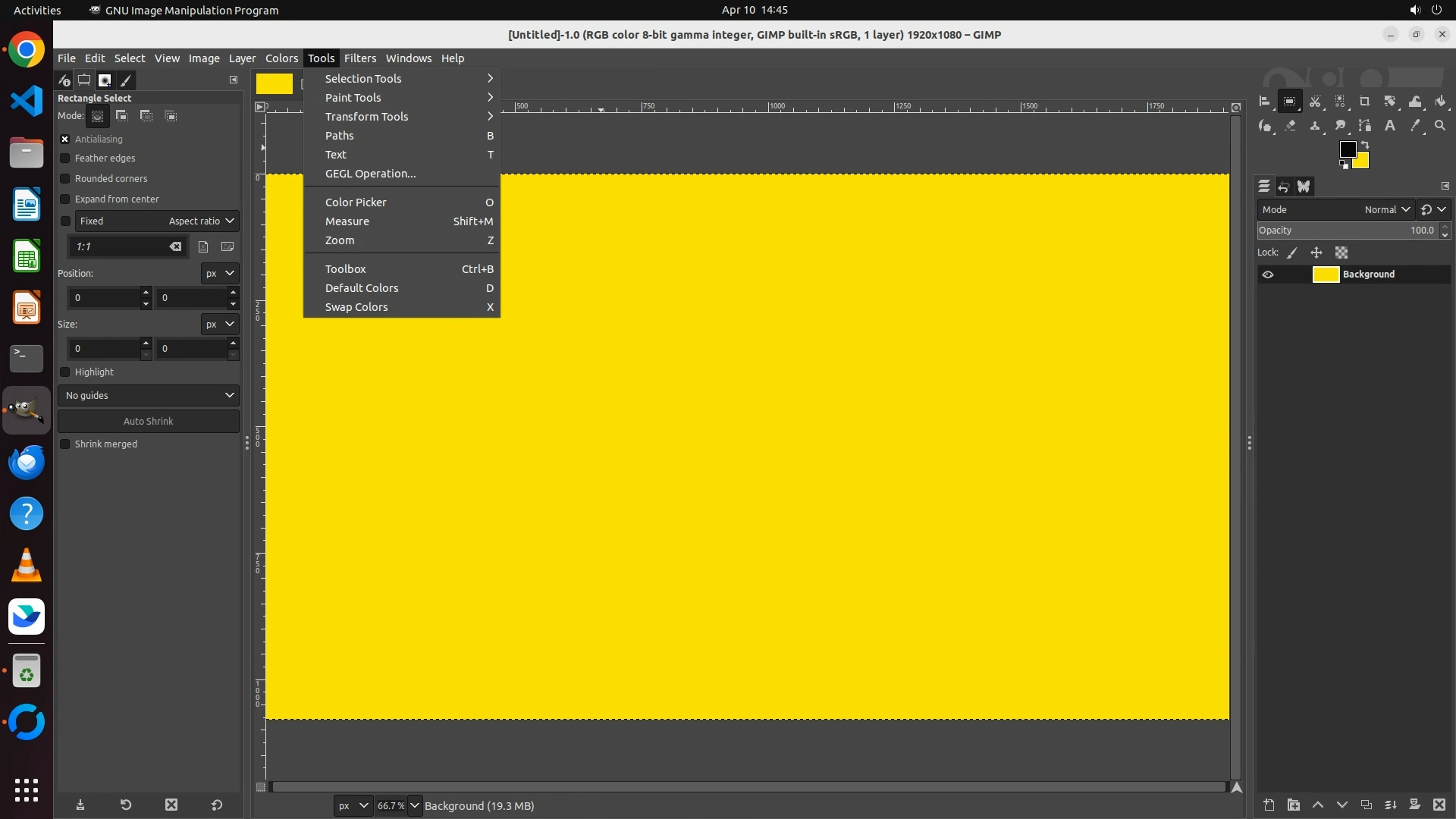Hide the Background layer with eye icon
This screenshot has width=1456, height=819.
[1268, 275]
